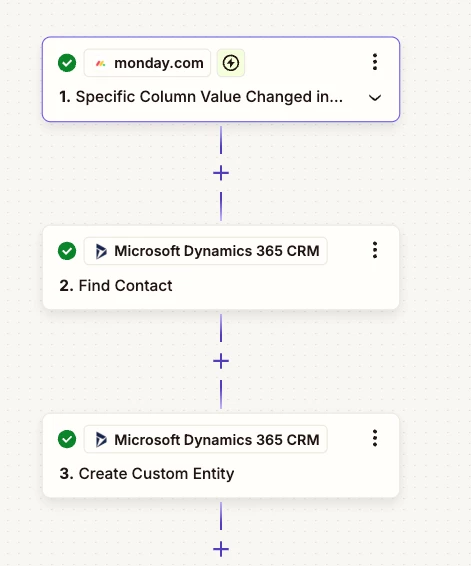Select Microsoft Dynamics 365 CRM badge in step 2
This screenshot has height=566, width=471.
click(x=206, y=251)
